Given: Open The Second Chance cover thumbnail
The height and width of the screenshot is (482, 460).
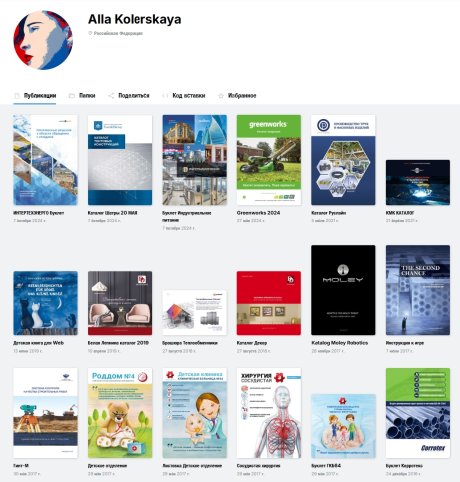Looking at the screenshot, I should (418, 290).
